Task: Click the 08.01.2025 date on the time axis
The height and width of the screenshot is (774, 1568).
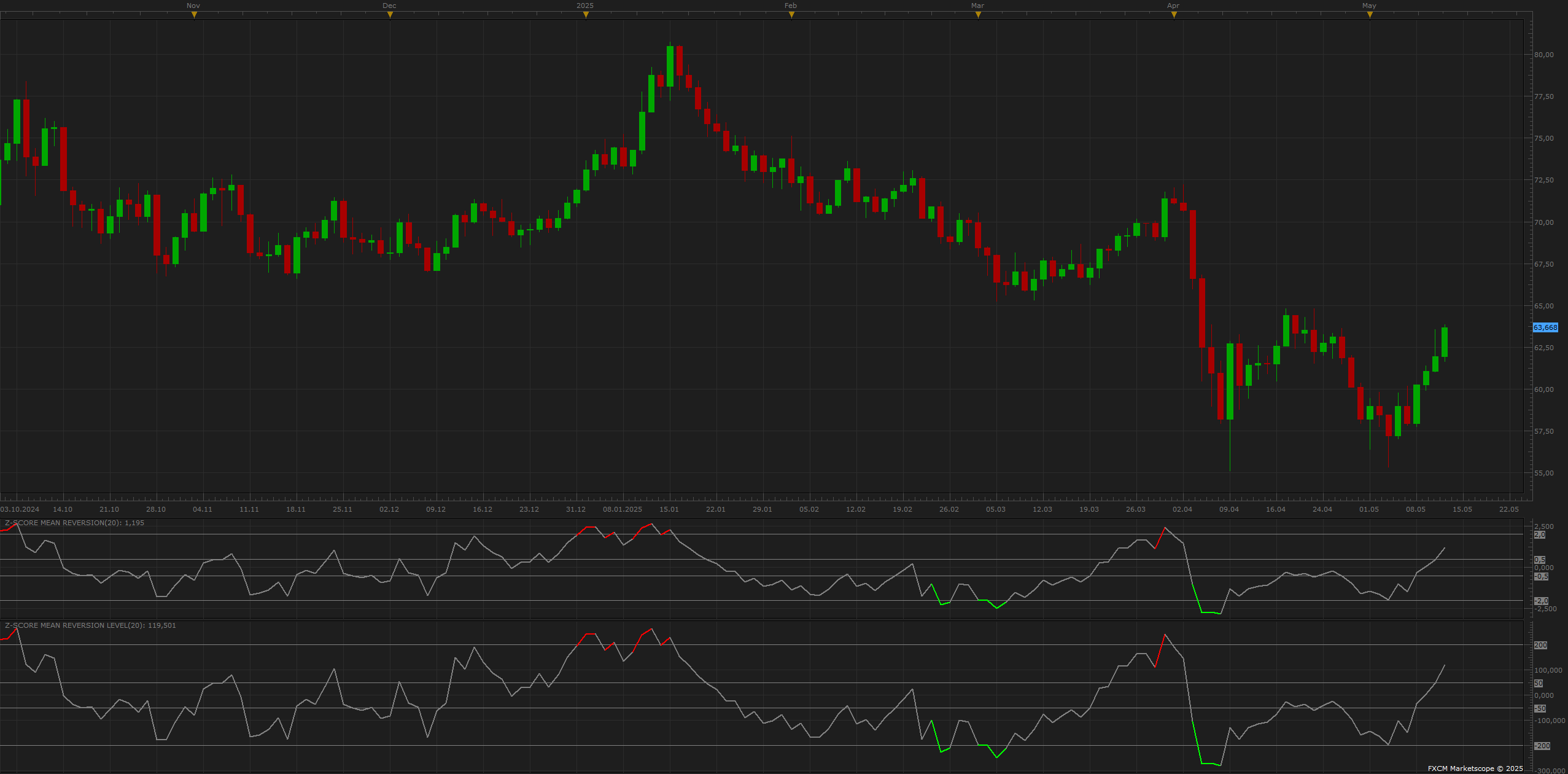Action: pos(623,509)
